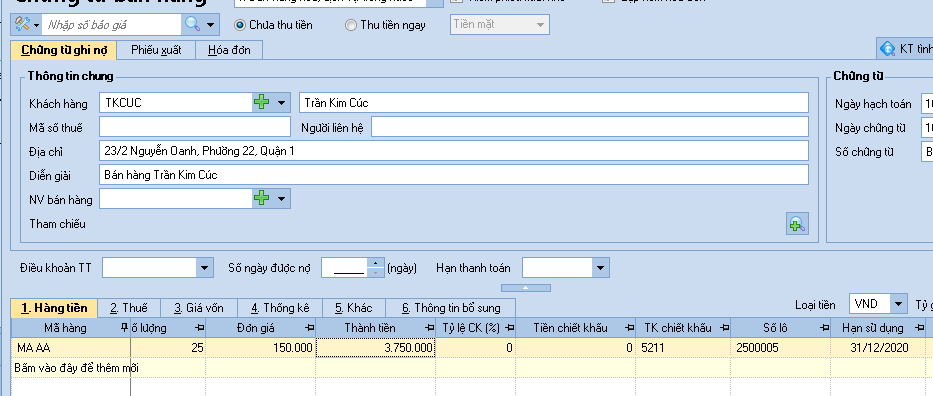Open the Hạn thanh toán date dropdown

600,268
